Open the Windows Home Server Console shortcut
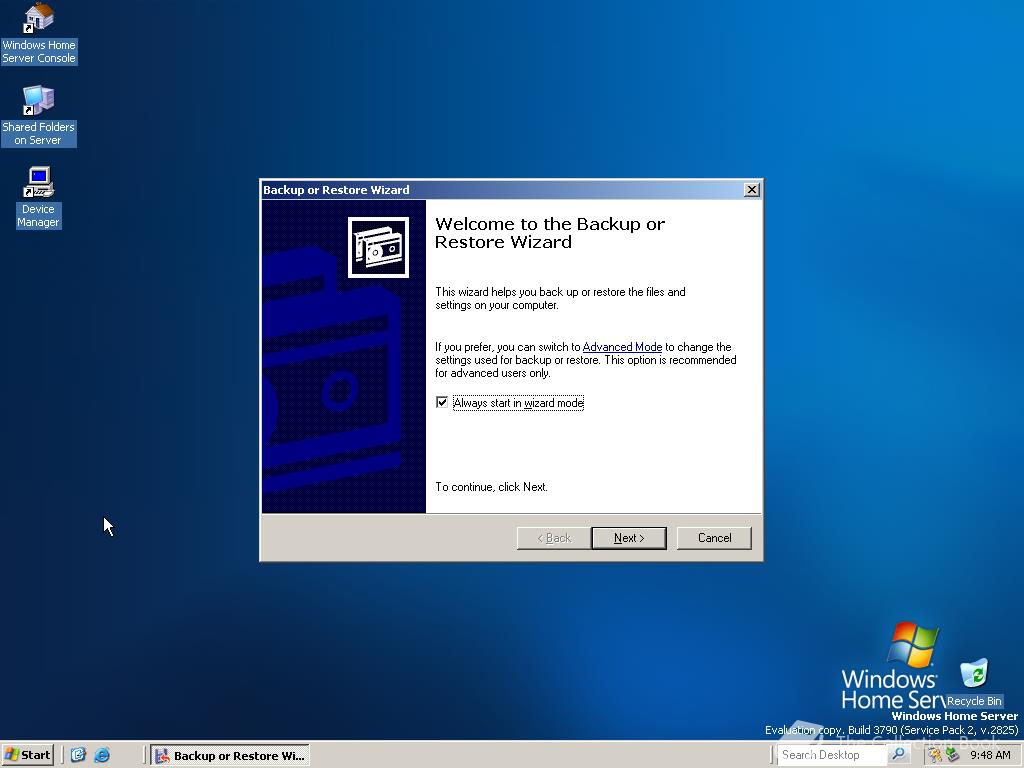This screenshot has height=768, width=1024. (39, 33)
